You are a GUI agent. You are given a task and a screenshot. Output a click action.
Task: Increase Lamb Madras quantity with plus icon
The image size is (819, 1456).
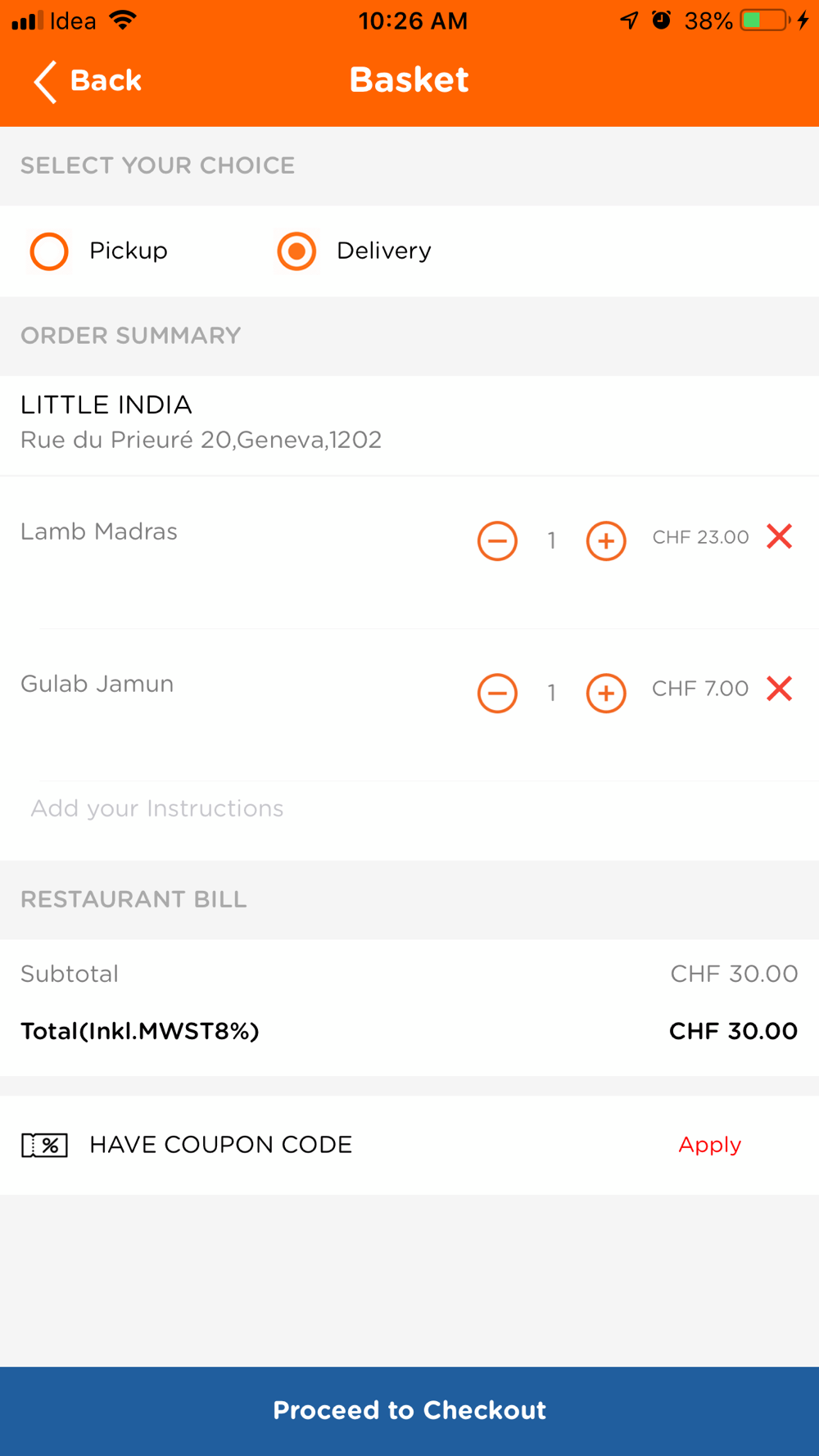tap(606, 541)
